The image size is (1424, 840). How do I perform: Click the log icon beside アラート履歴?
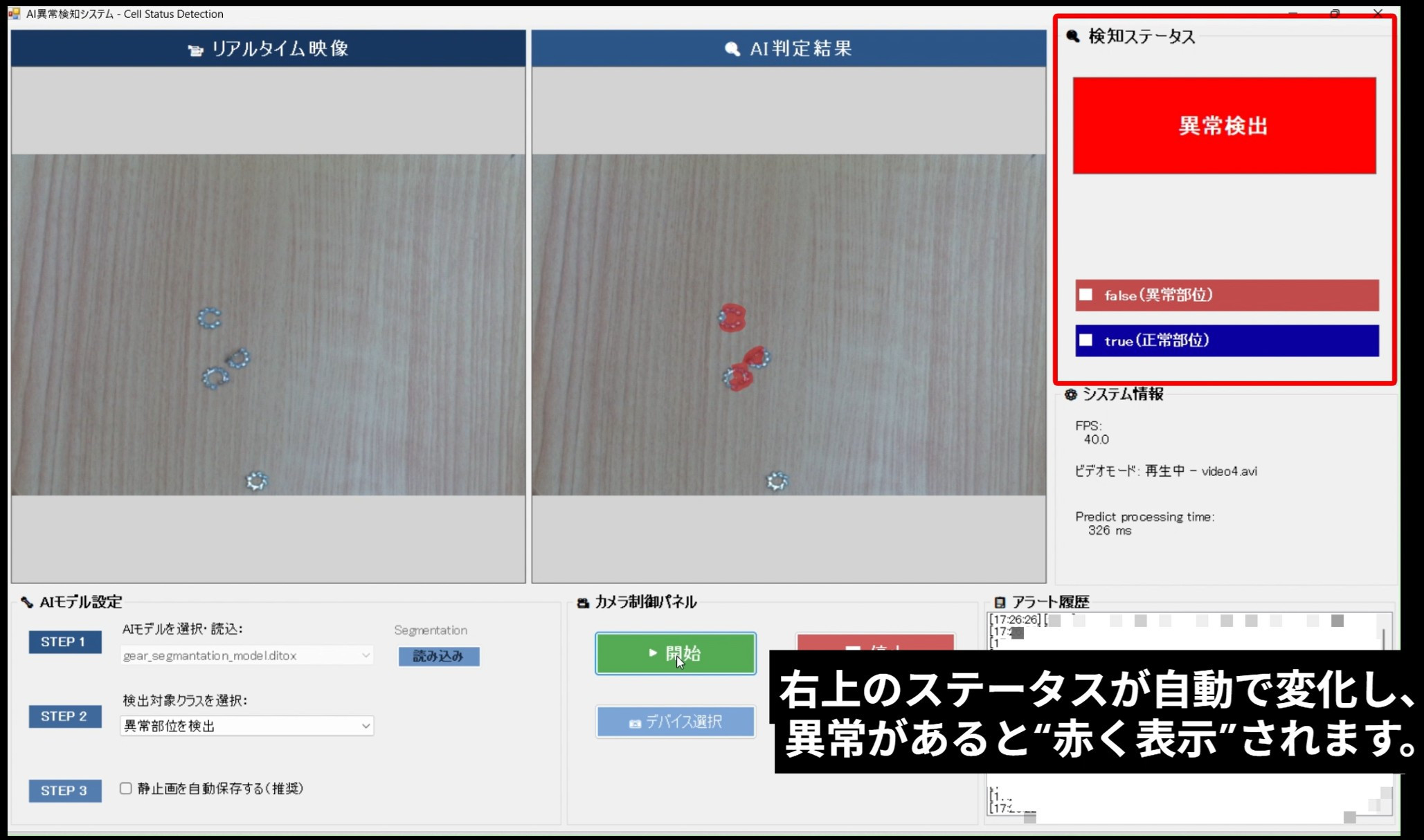pyautogui.click(x=1000, y=602)
